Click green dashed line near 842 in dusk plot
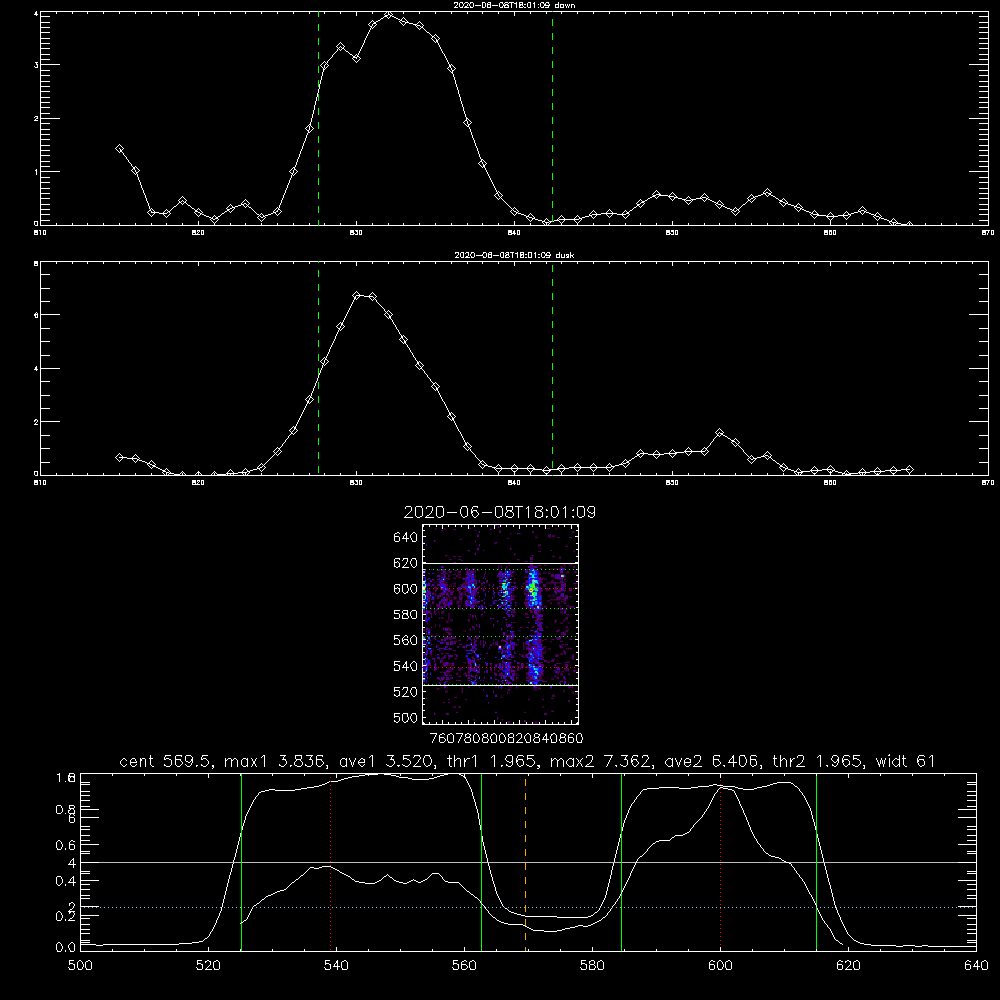 click(552, 368)
